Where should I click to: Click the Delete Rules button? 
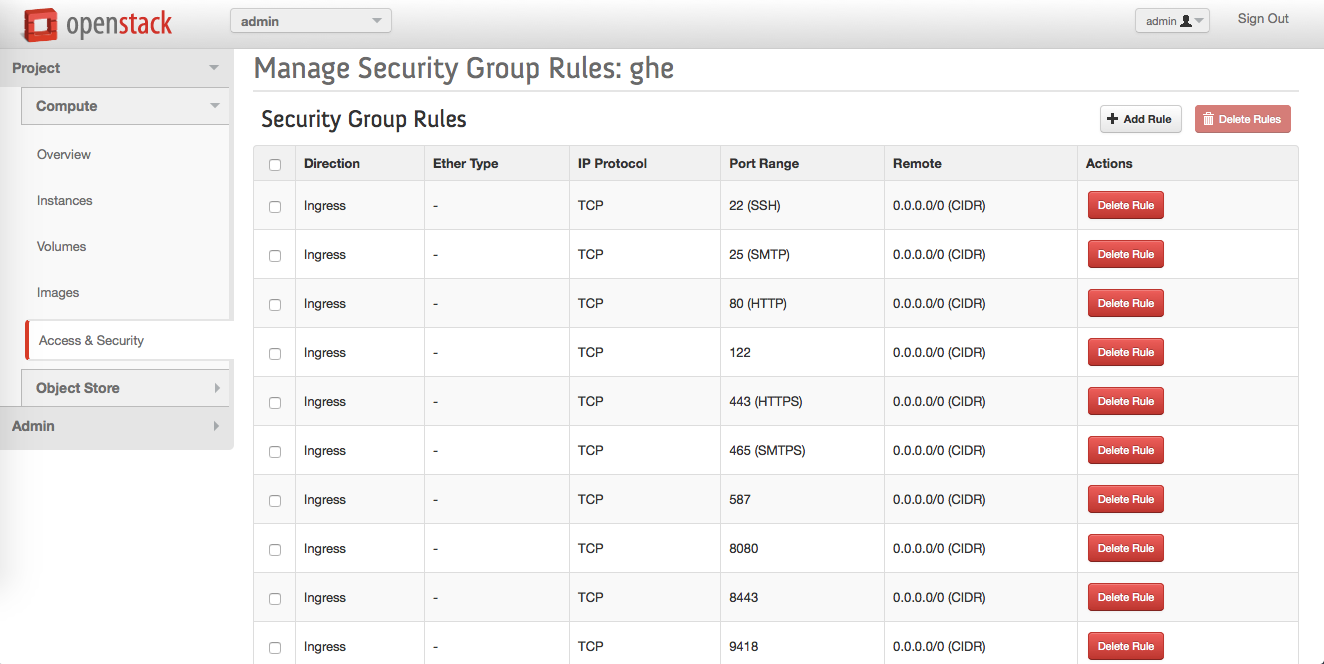pos(1243,119)
